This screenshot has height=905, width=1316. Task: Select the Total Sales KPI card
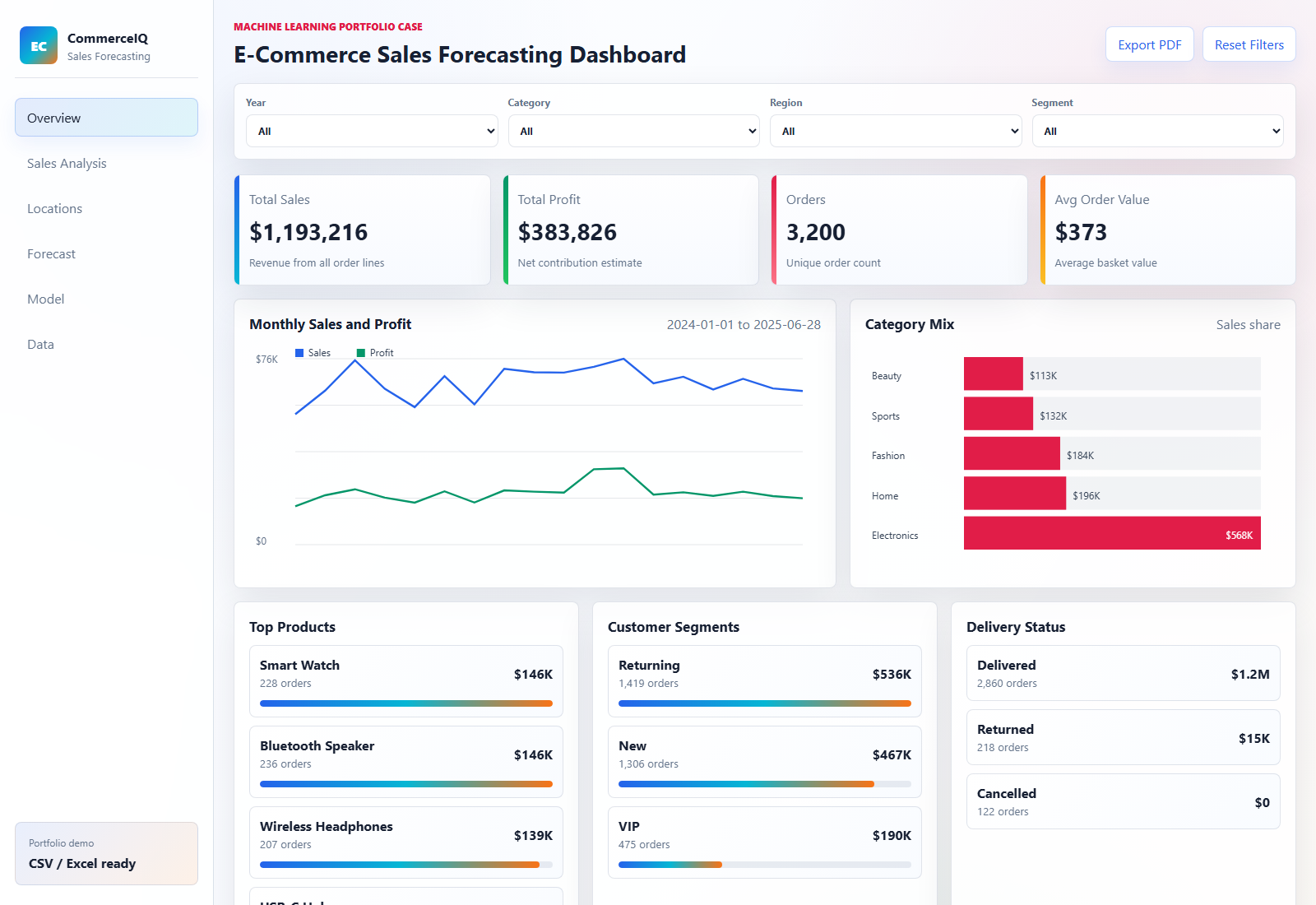362,230
